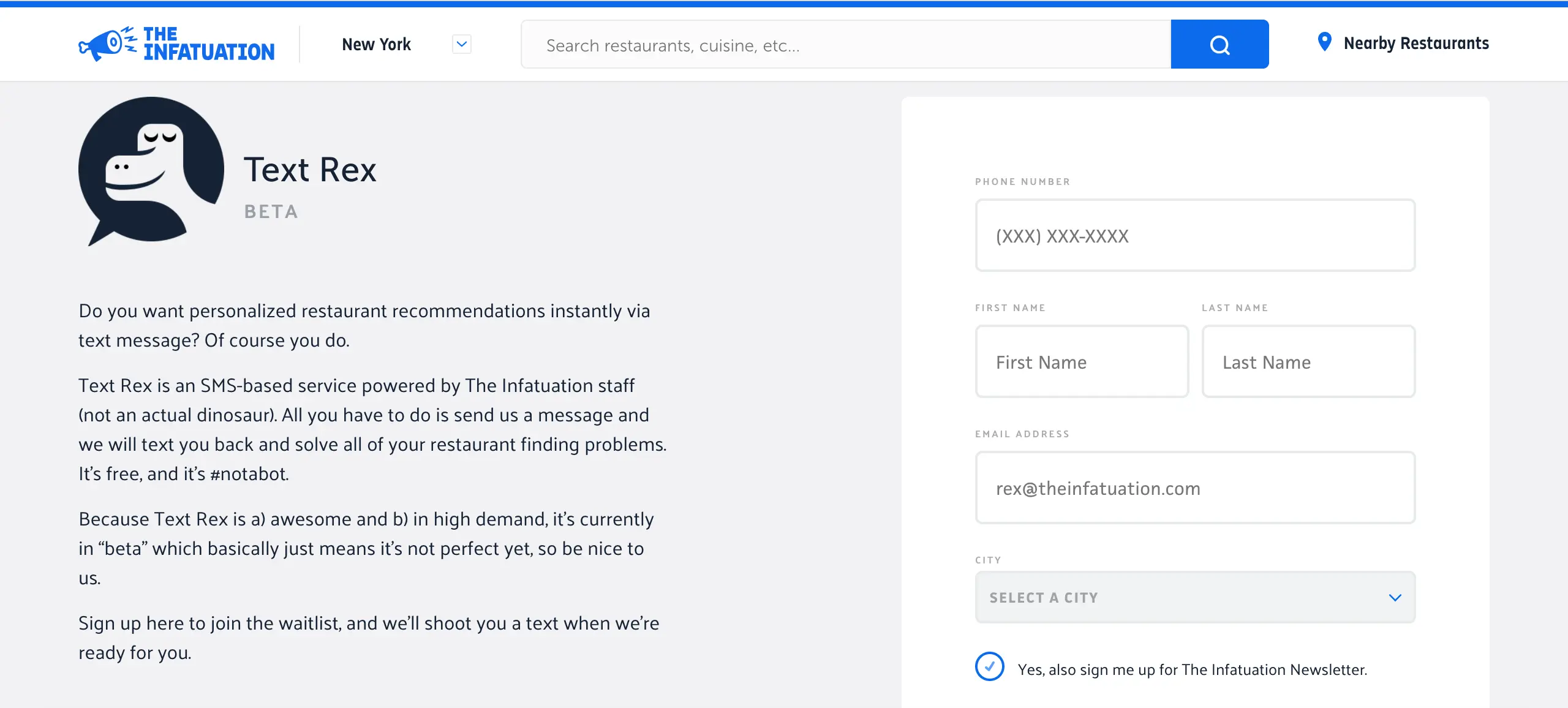The height and width of the screenshot is (708, 1568).
Task: Click the magnifying glass search button
Action: pyautogui.click(x=1219, y=44)
